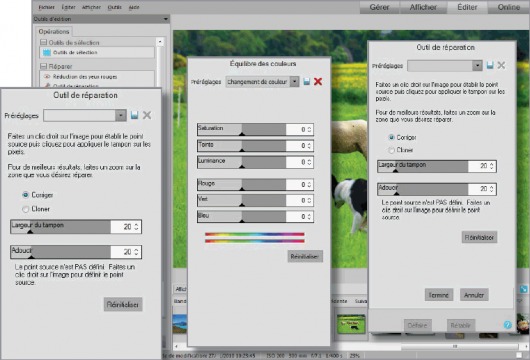Screen dimensions: 530x360
Task: Choose Cloner option in right repair panel
Action: tap(391, 150)
